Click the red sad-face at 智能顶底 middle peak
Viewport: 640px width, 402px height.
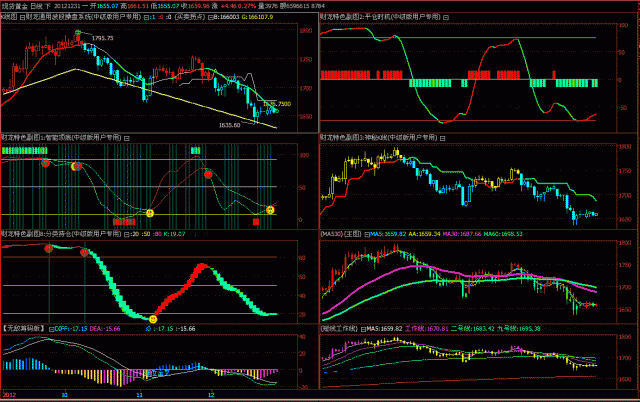[x=208, y=174]
